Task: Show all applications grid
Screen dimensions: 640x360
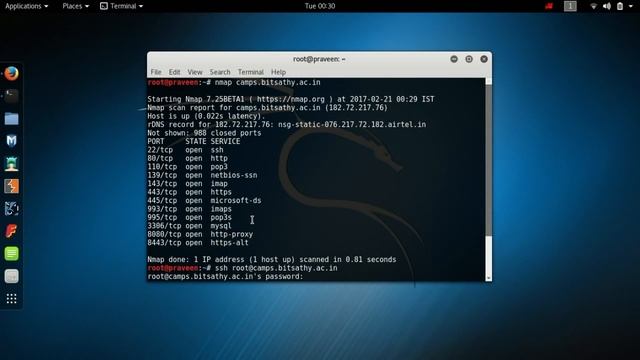Action: point(11,299)
